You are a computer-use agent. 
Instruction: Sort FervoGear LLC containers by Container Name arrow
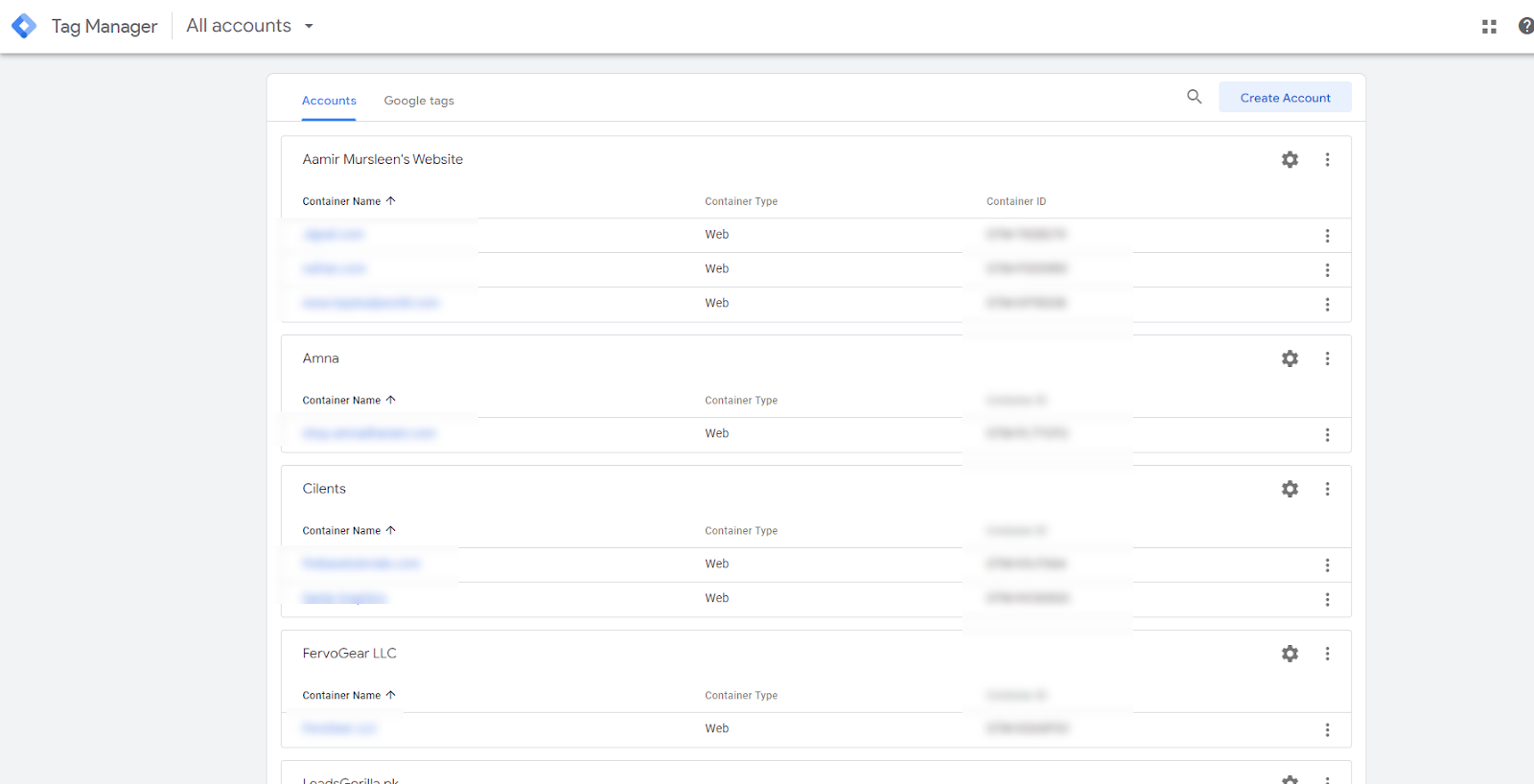[390, 696]
